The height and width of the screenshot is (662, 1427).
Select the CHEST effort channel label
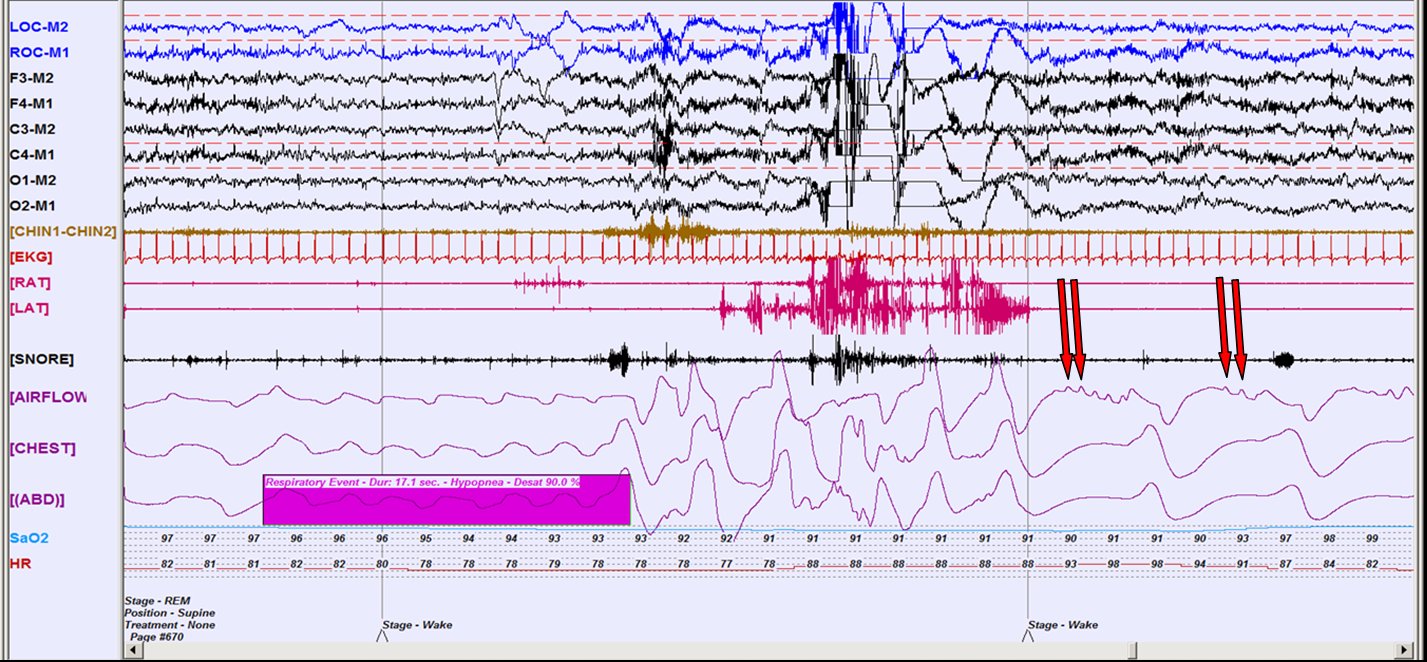42,447
